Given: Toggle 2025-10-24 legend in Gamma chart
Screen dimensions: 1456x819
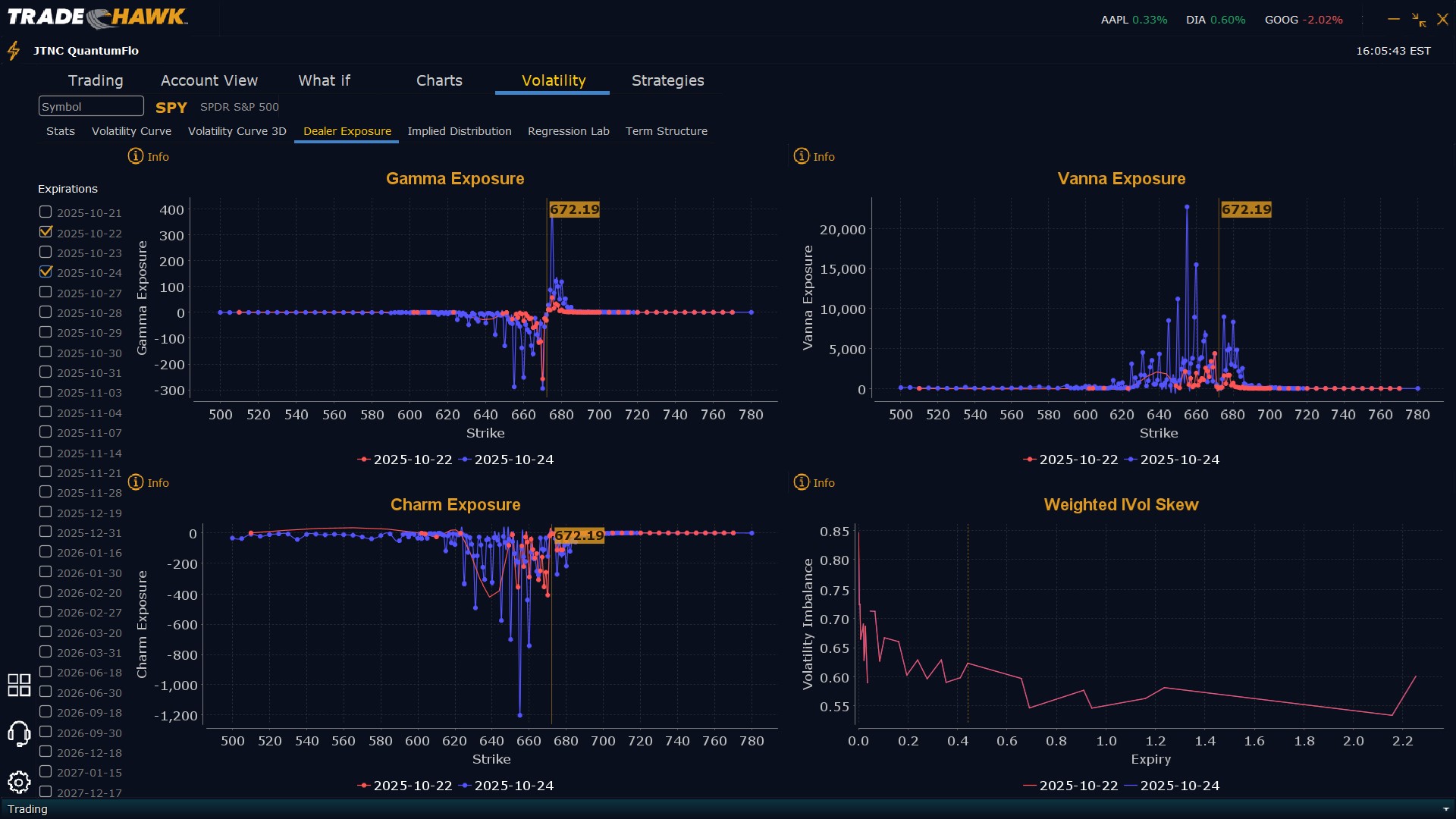Looking at the screenshot, I should 507,460.
